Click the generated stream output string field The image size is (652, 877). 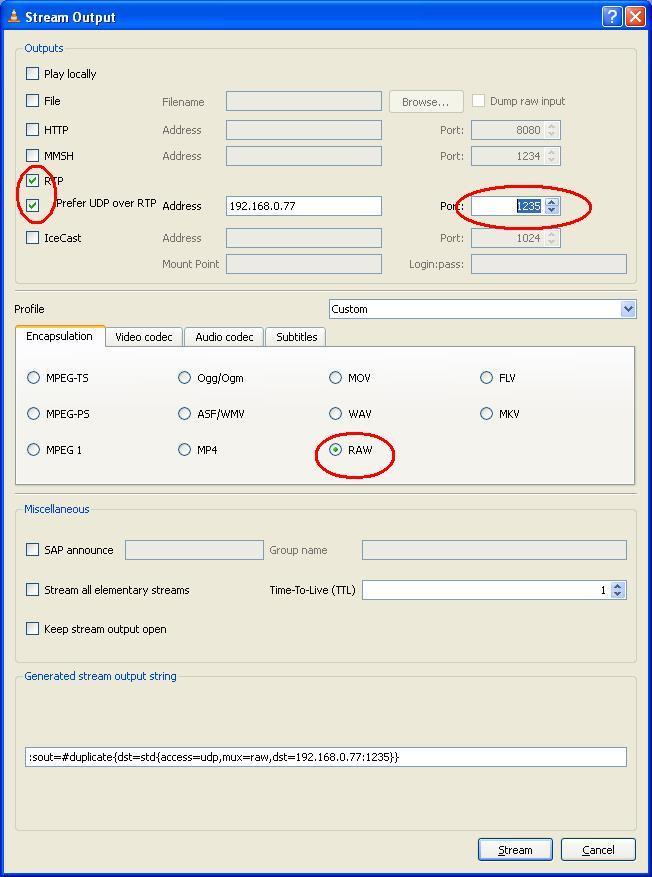click(x=325, y=757)
